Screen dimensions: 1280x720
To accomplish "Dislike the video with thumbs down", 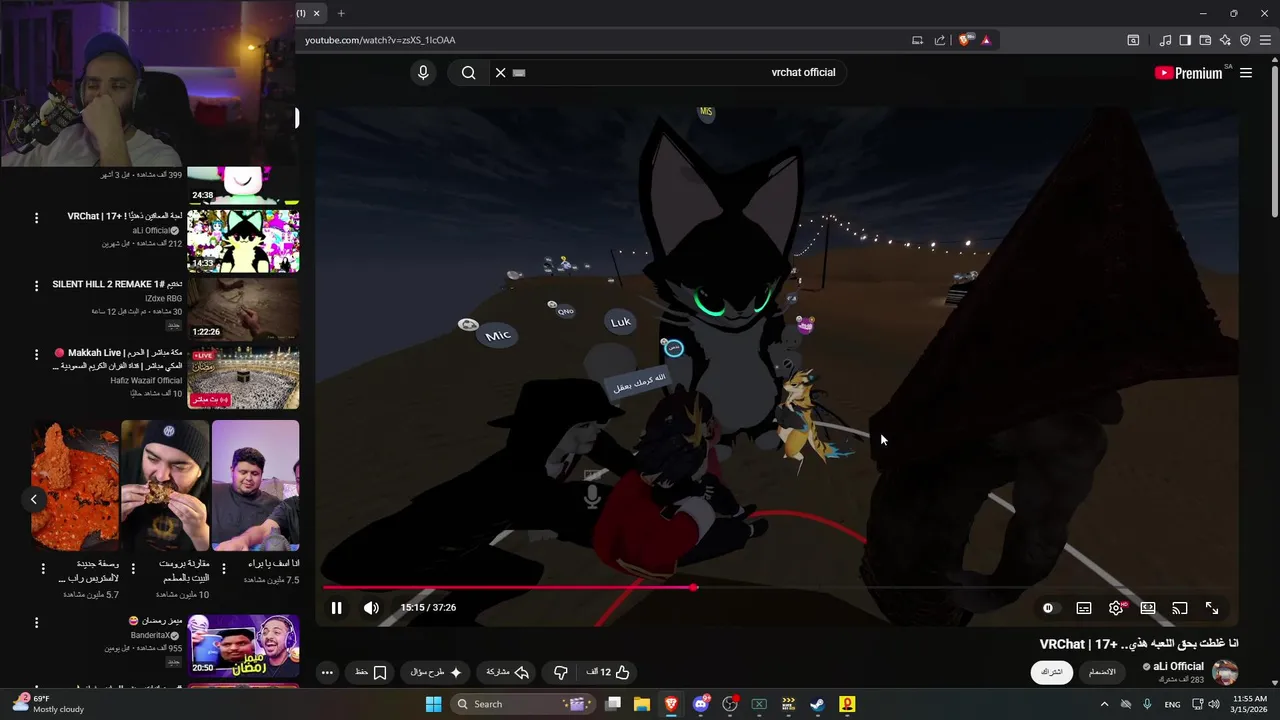I will (561, 672).
